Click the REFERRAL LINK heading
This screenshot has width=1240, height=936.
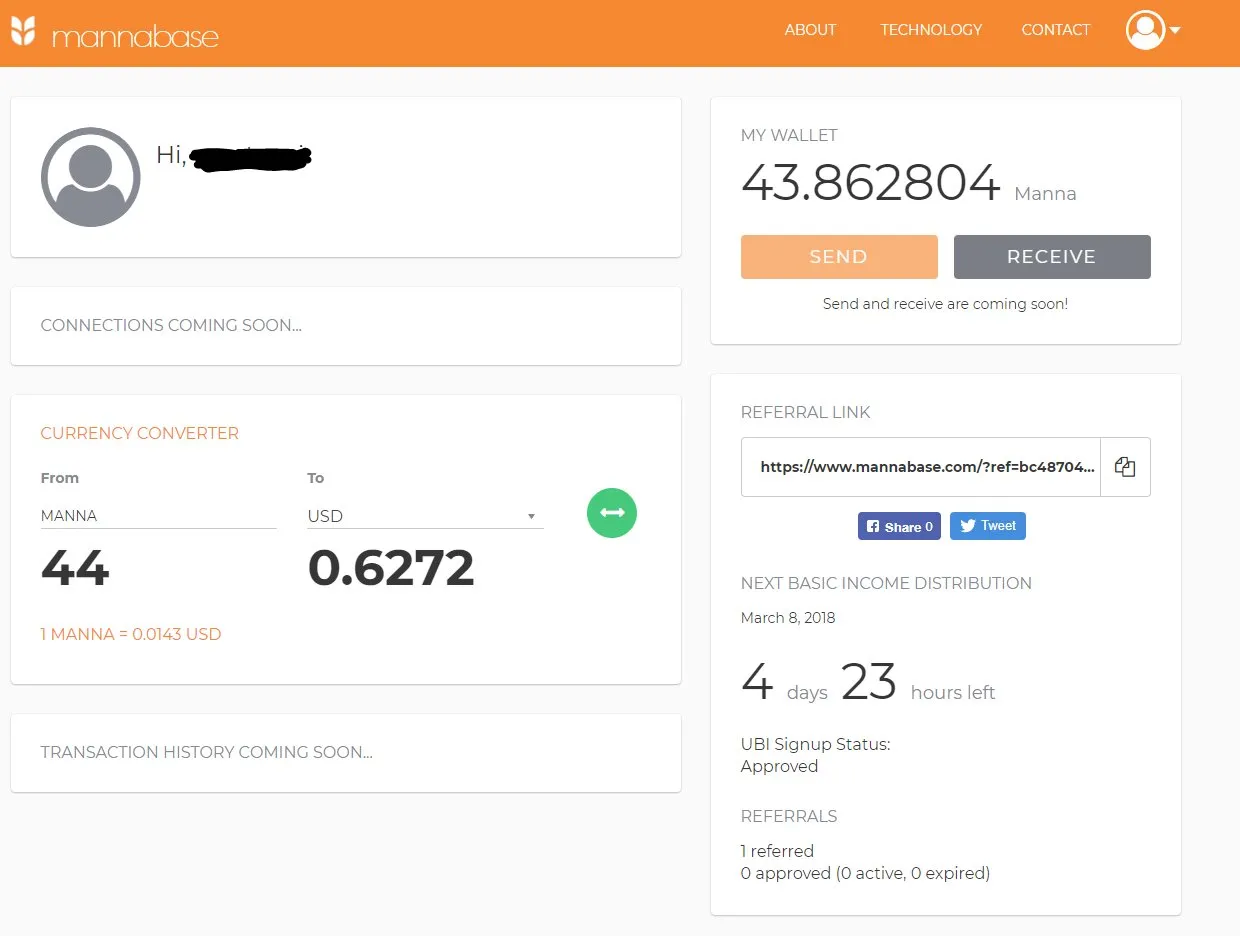806,412
